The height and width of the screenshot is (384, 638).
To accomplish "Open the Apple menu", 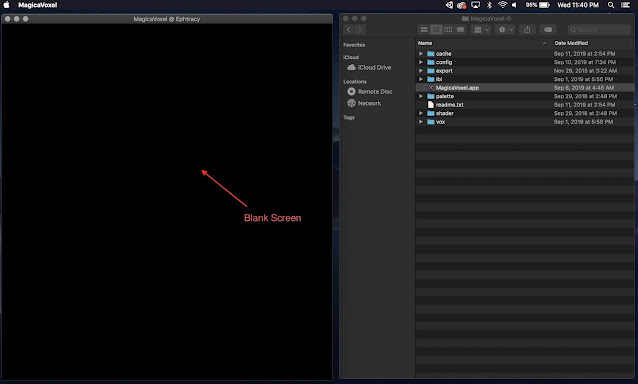I will tap(7, 5).
